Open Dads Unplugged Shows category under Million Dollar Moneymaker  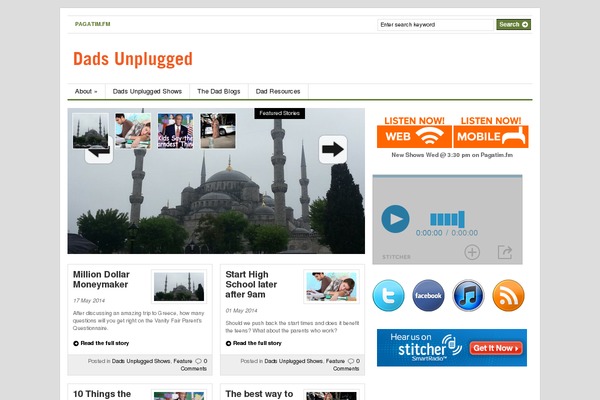[141, 361]
